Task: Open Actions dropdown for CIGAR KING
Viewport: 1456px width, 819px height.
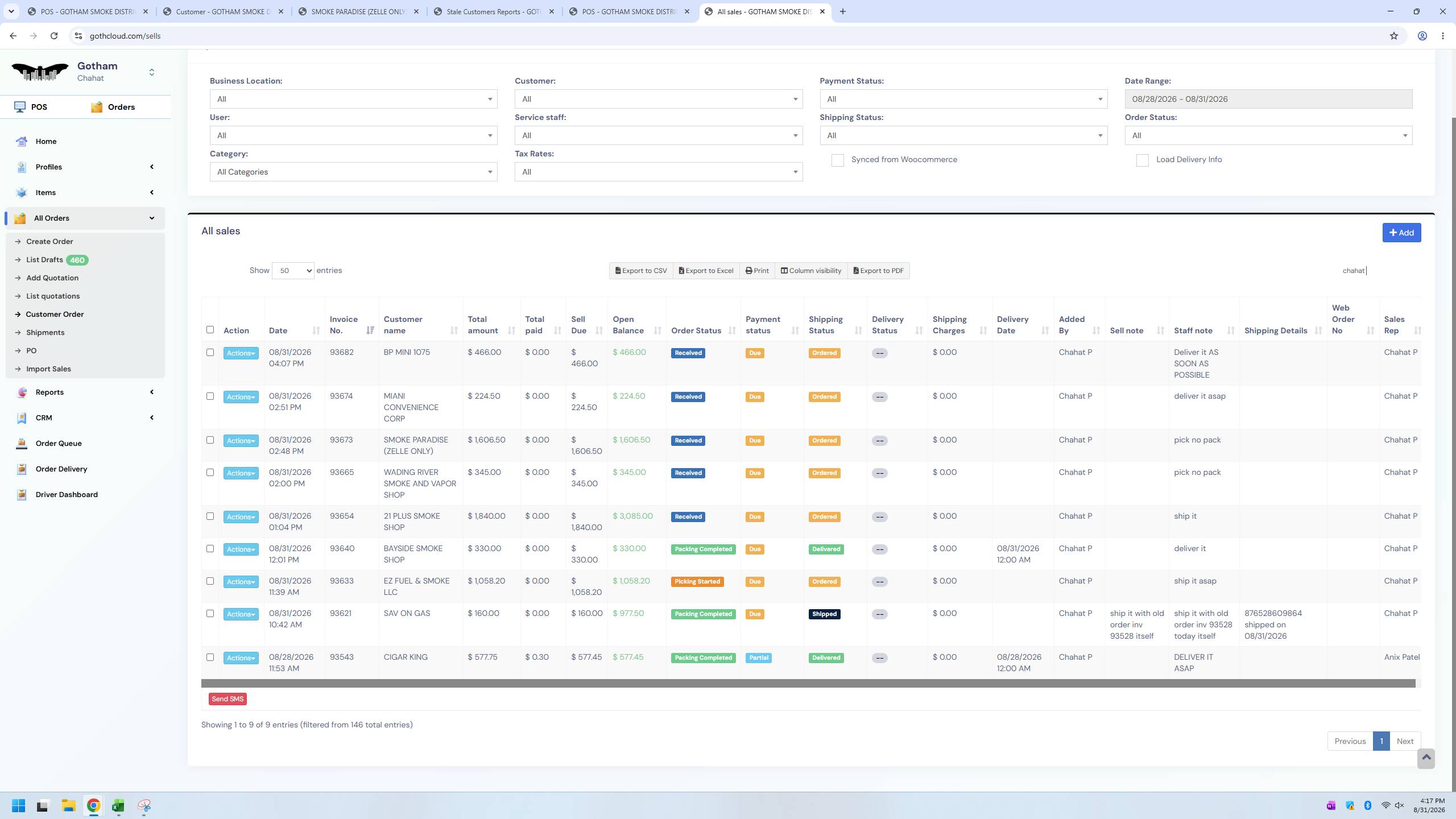Action: (241, 658)
